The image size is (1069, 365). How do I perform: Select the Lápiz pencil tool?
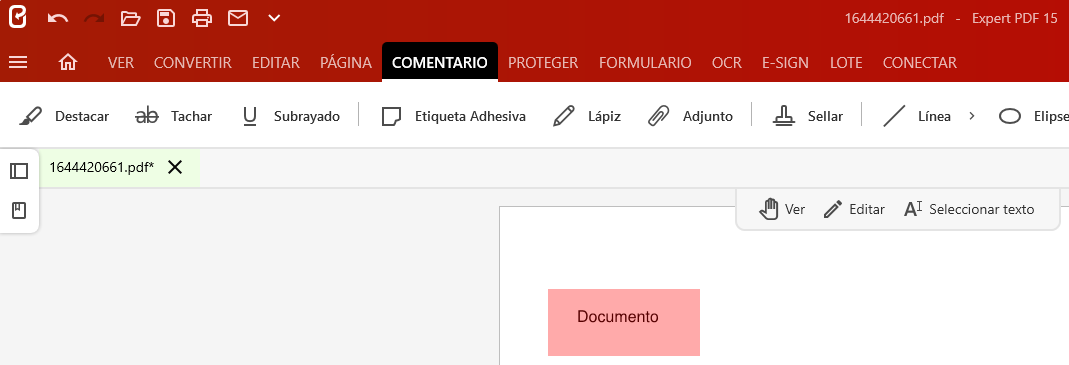point(586,117)
